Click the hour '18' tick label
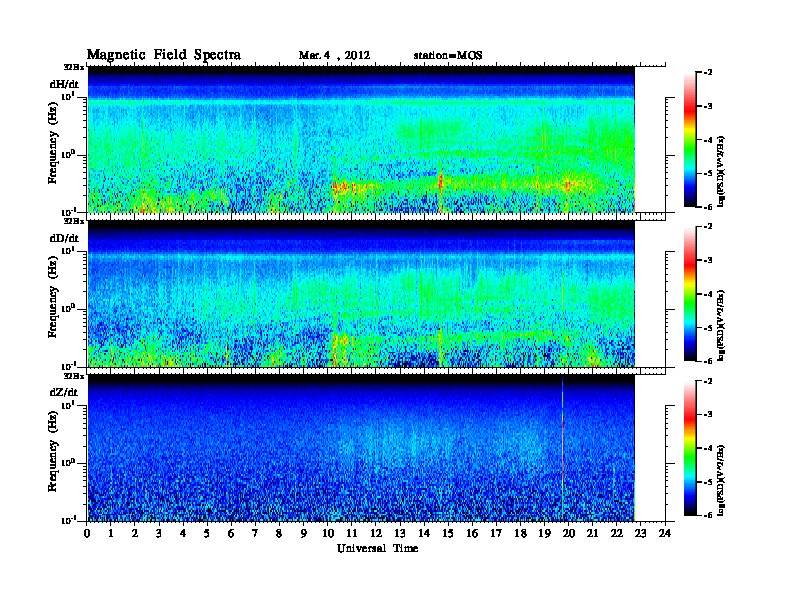 pos(521,534)
